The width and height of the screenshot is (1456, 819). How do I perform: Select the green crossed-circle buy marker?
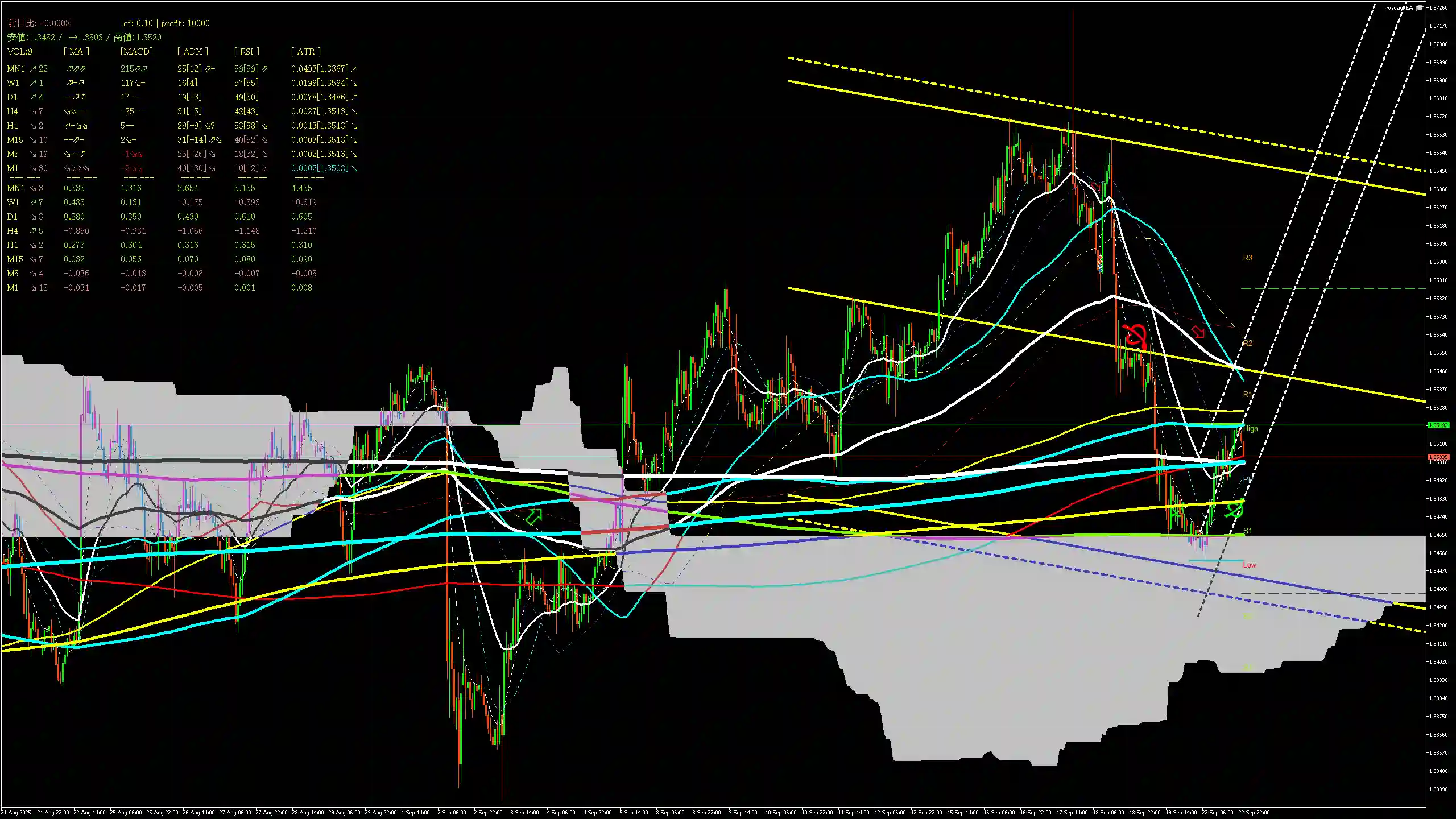pos(1234,509)
